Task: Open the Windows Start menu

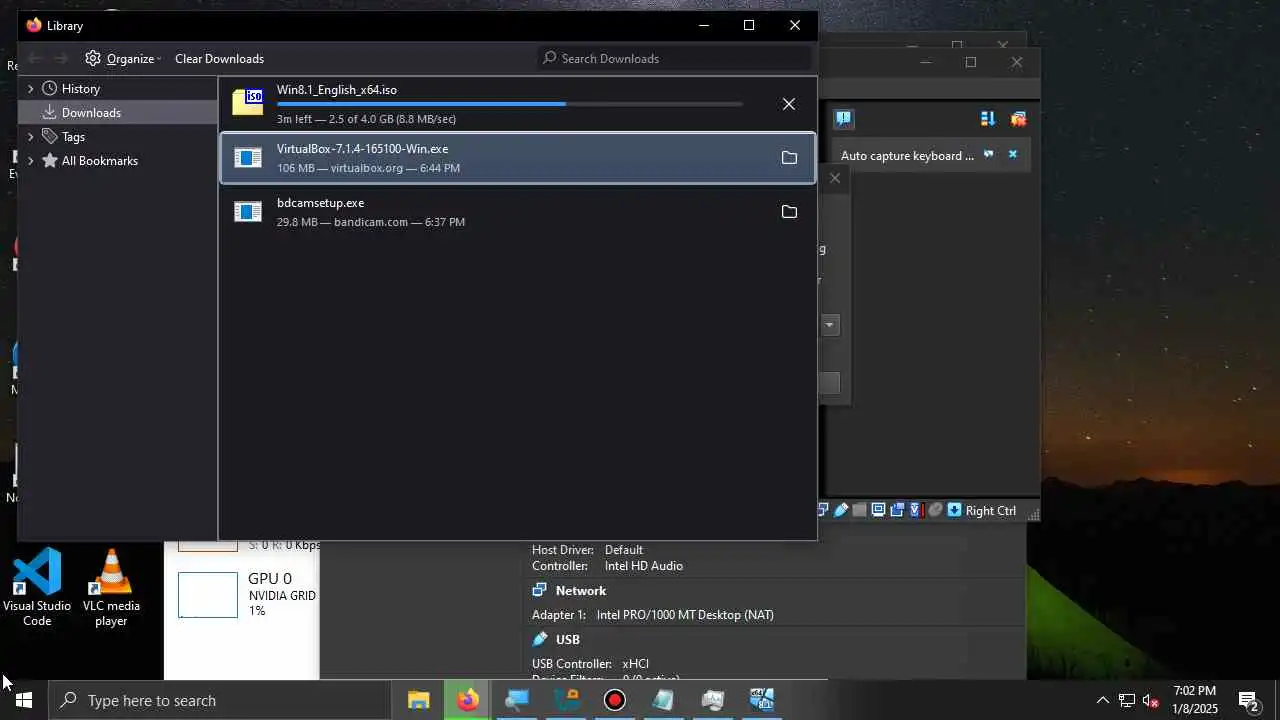Action: pos(24,700)
